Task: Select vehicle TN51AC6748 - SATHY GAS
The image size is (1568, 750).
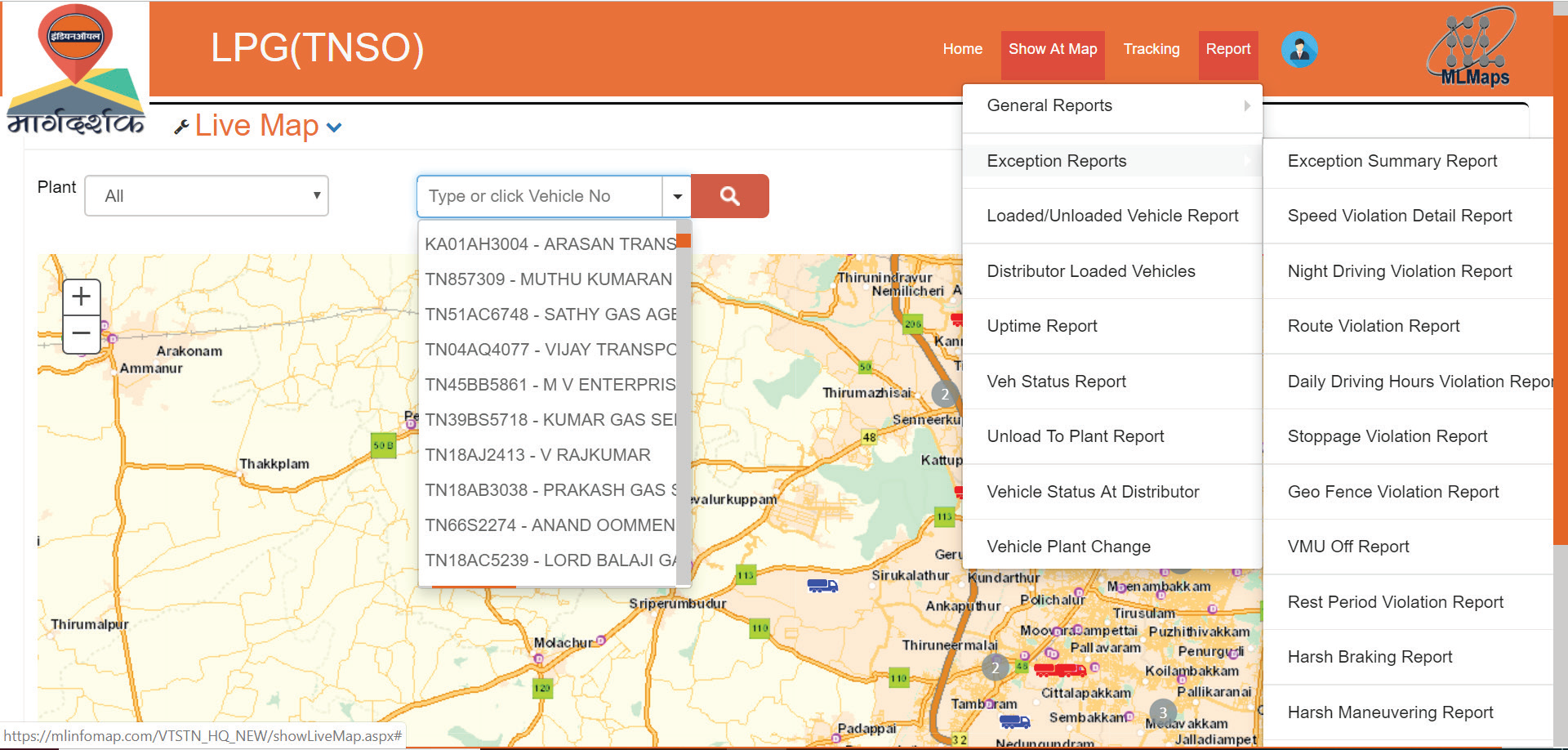Action: (549, 315)
